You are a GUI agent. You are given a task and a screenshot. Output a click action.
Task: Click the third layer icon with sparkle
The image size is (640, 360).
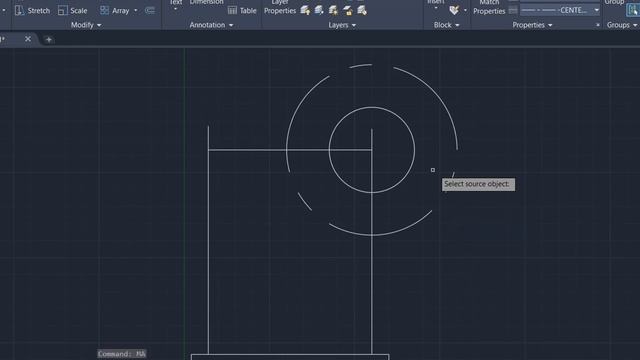coord(333,11)
